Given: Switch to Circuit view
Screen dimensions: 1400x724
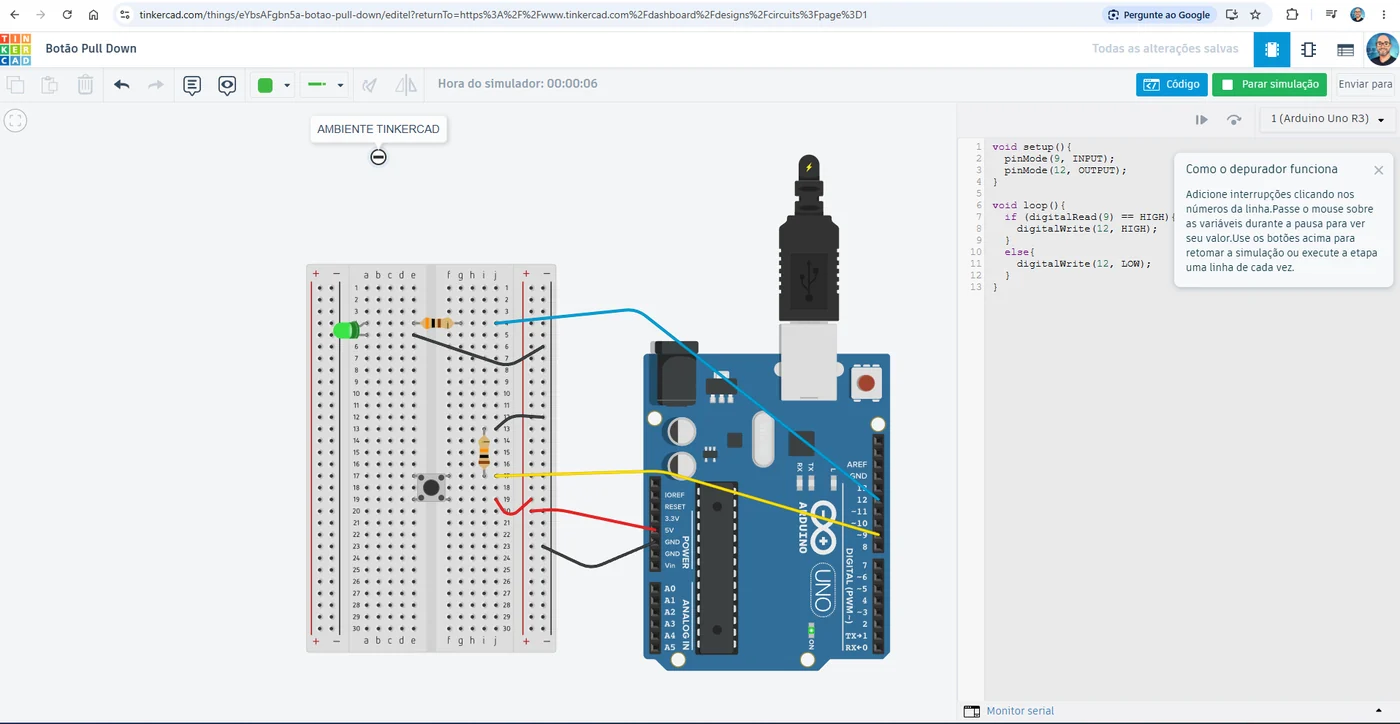Looking at the screenshot, I should [1272, 49].
